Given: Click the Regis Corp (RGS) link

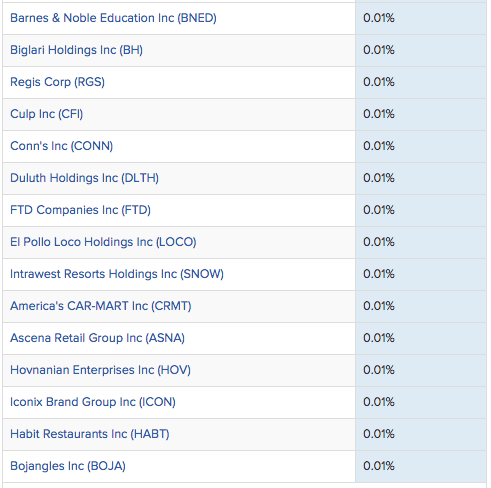Looking at the screenshot, I should (x=57, y=82).
